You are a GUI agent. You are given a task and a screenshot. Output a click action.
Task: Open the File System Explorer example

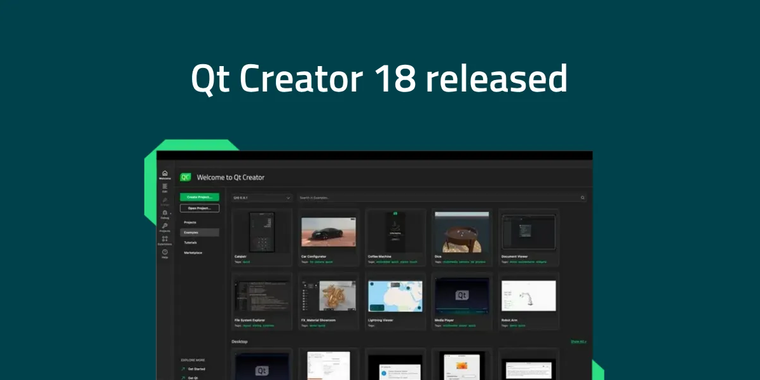point(262,301)
